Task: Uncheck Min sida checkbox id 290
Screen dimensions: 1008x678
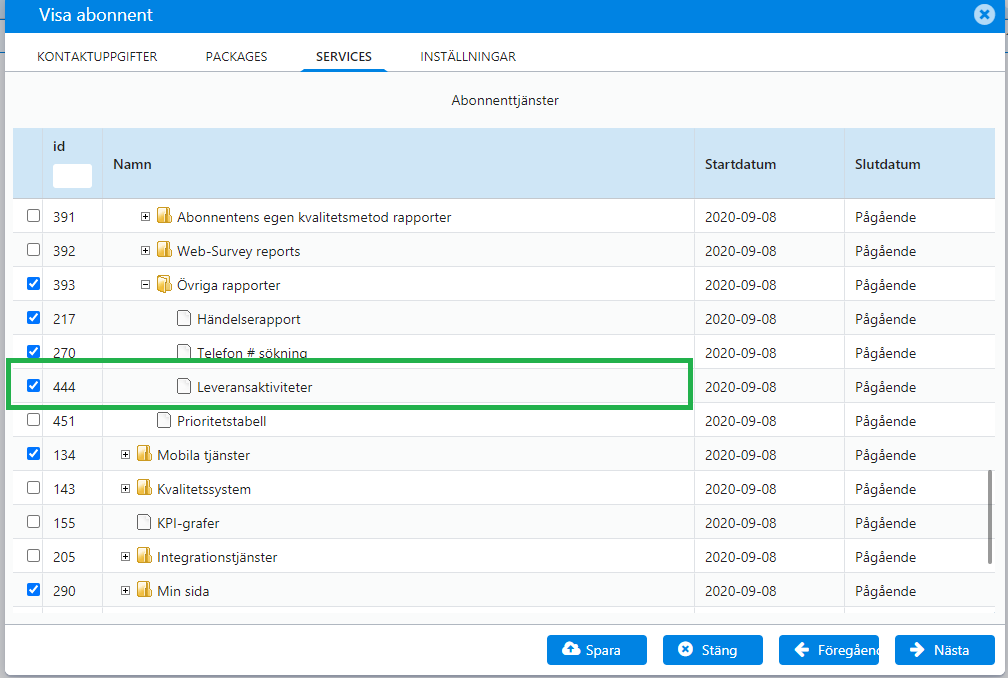Action: pos(33,590)
